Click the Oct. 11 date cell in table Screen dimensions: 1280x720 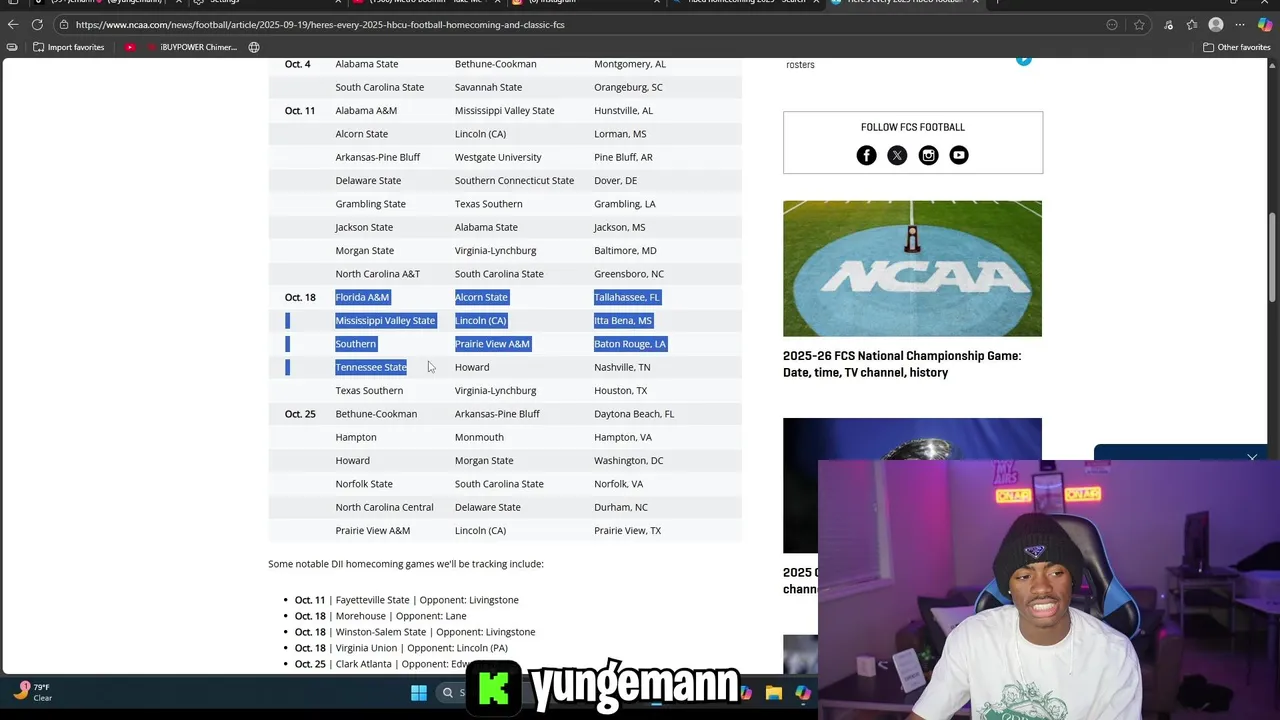[299, 111]
